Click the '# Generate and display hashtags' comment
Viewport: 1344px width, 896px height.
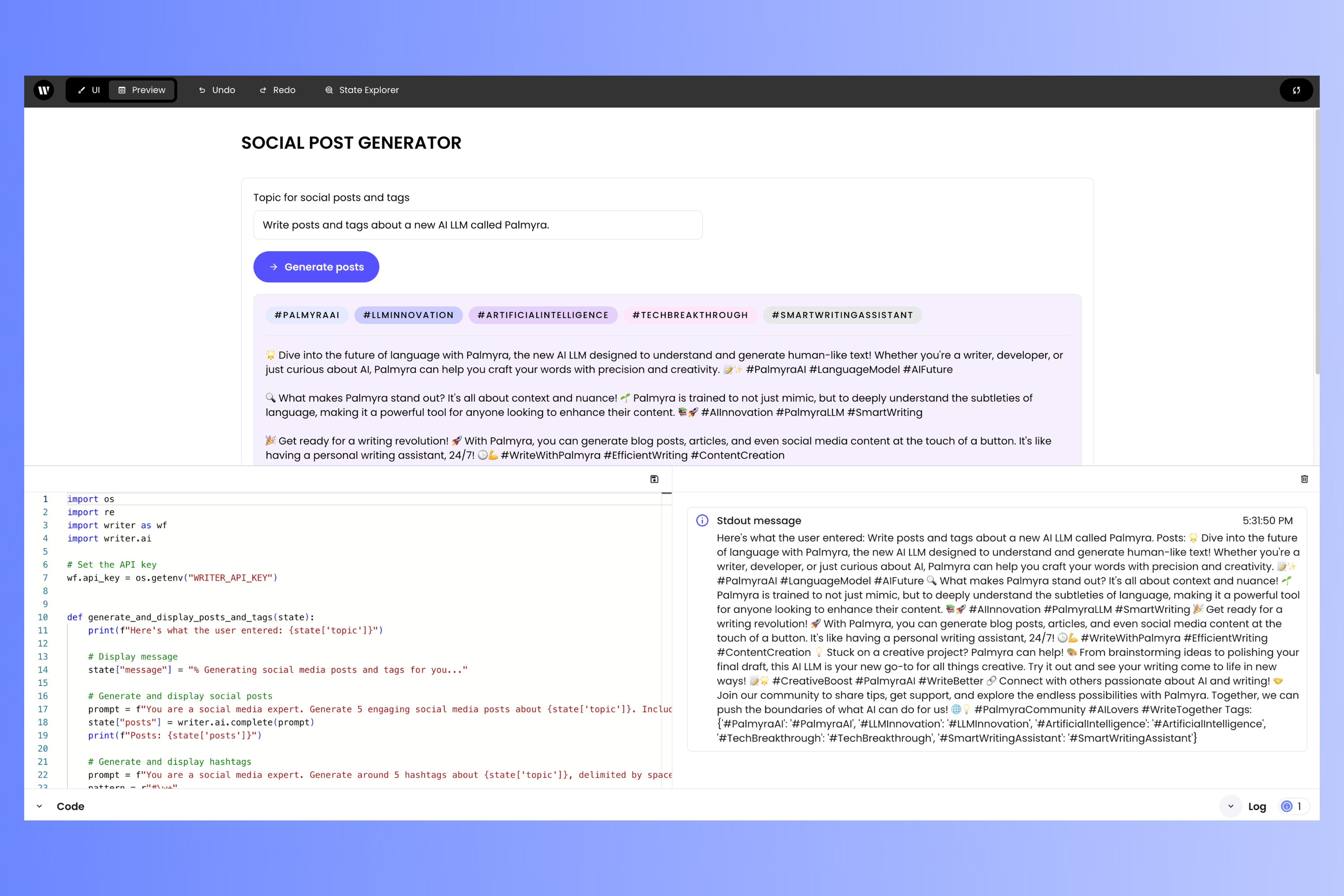click(170, 762)
